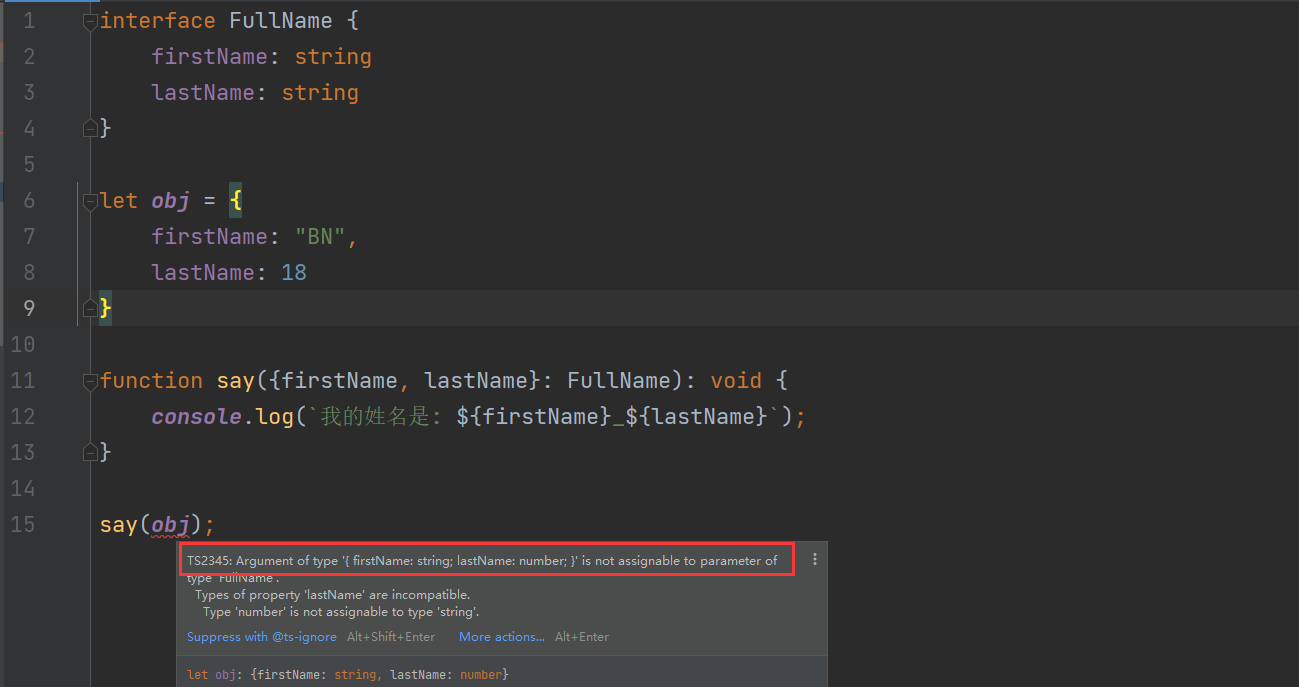Click "Types of property 'lastName' are incompatible" text

click(x=332, y=595)
